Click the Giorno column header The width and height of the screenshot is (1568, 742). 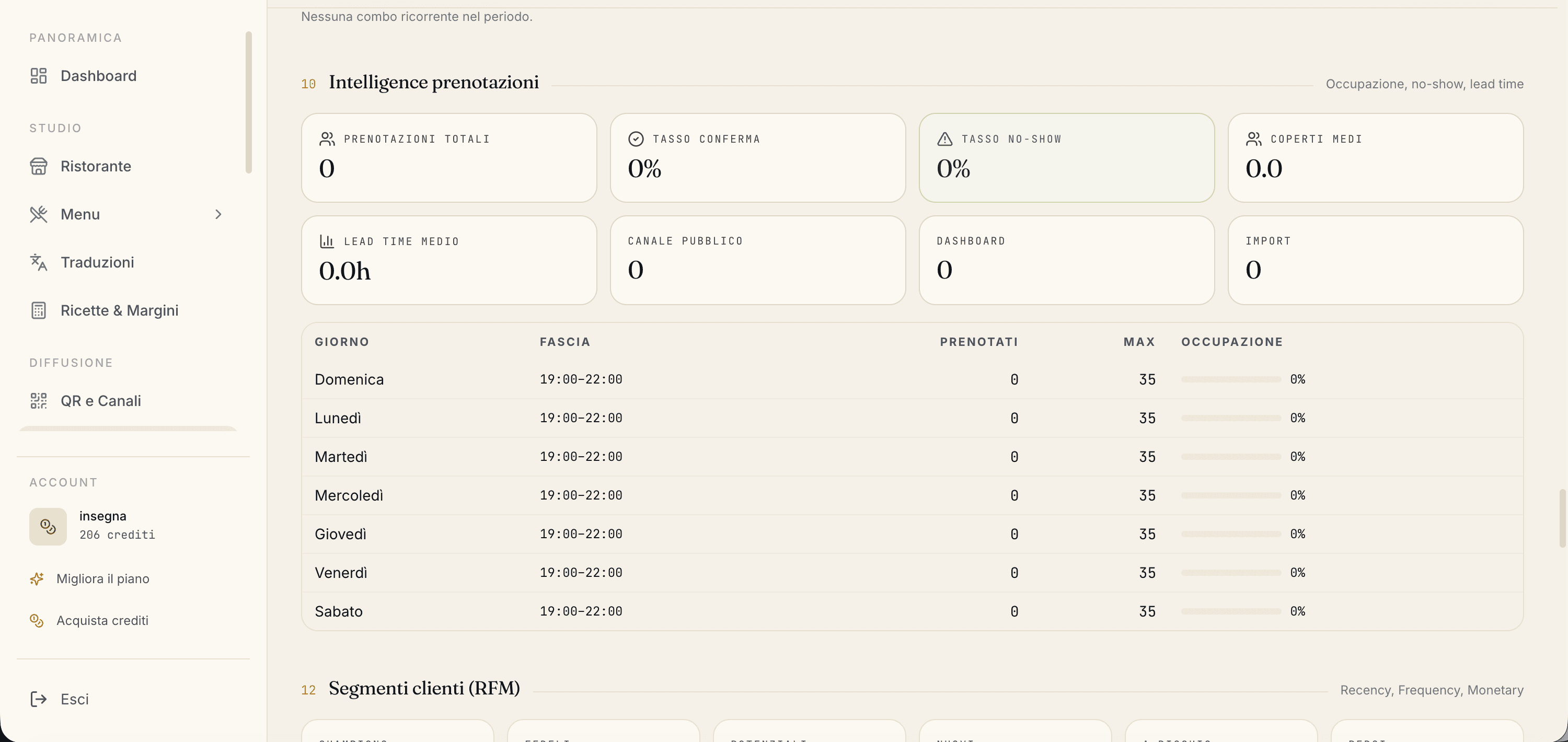click(342, 342)
